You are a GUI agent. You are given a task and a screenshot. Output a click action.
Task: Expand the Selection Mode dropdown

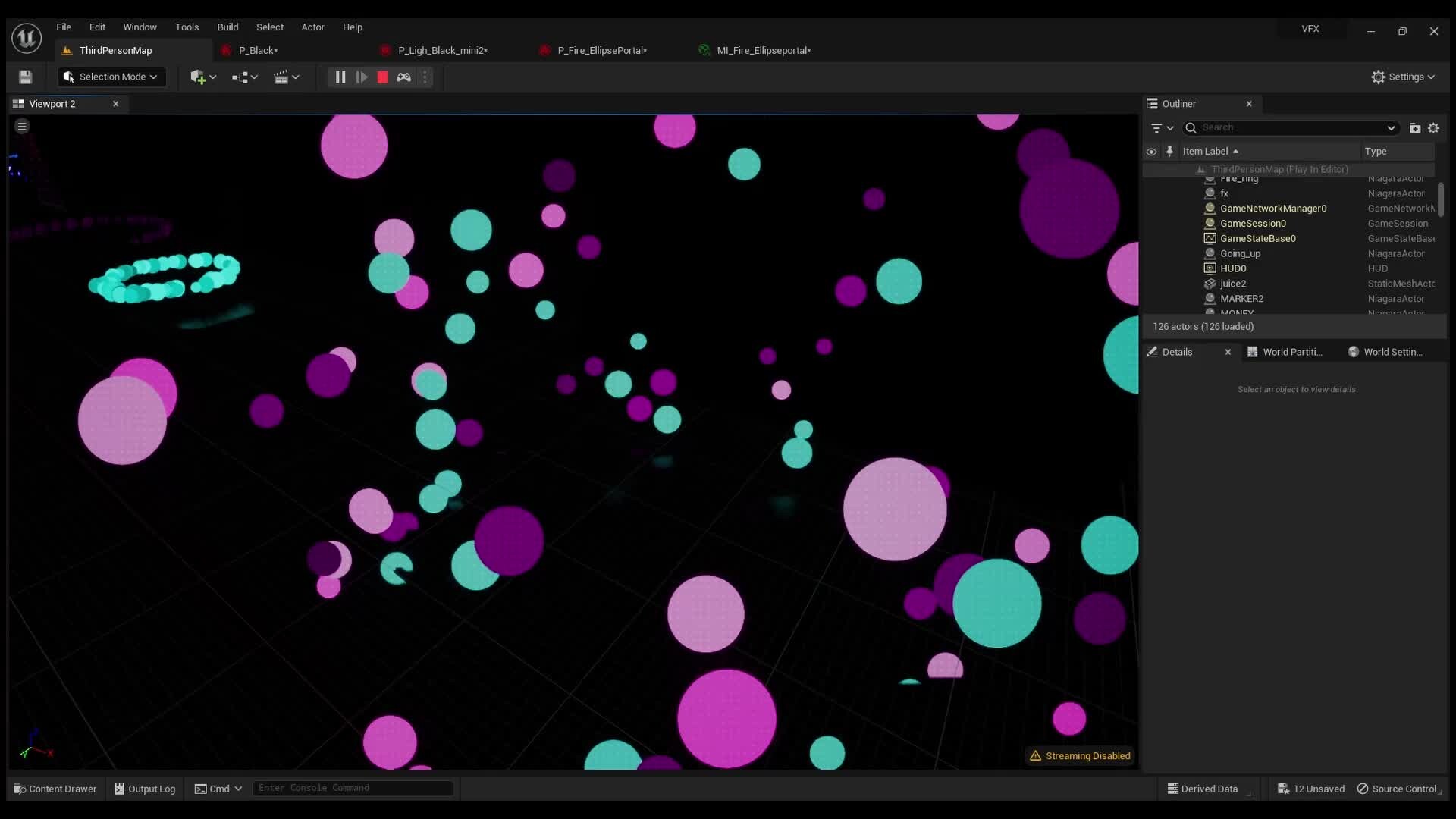click(x=111, y=77)
